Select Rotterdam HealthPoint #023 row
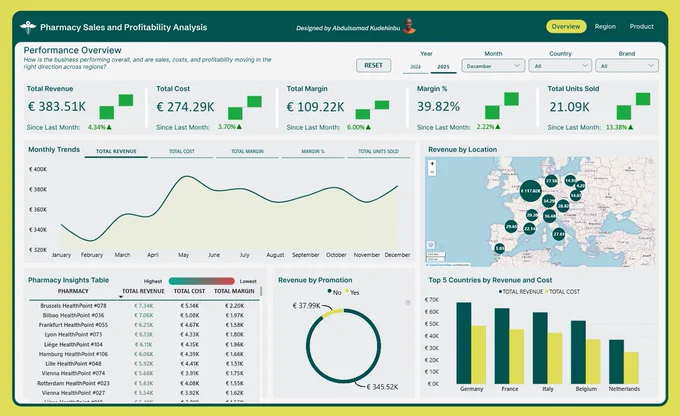Image resolution: width=680 pixels, height=416 pixels. (x=144, y=383)
